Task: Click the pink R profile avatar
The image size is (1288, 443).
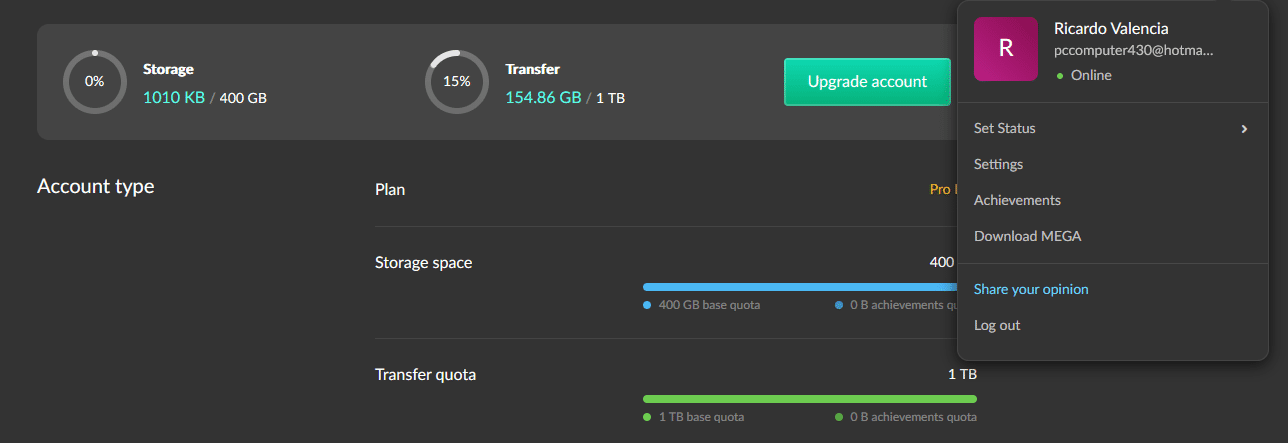Action: pyautogui.click(x=1006, y=49)
